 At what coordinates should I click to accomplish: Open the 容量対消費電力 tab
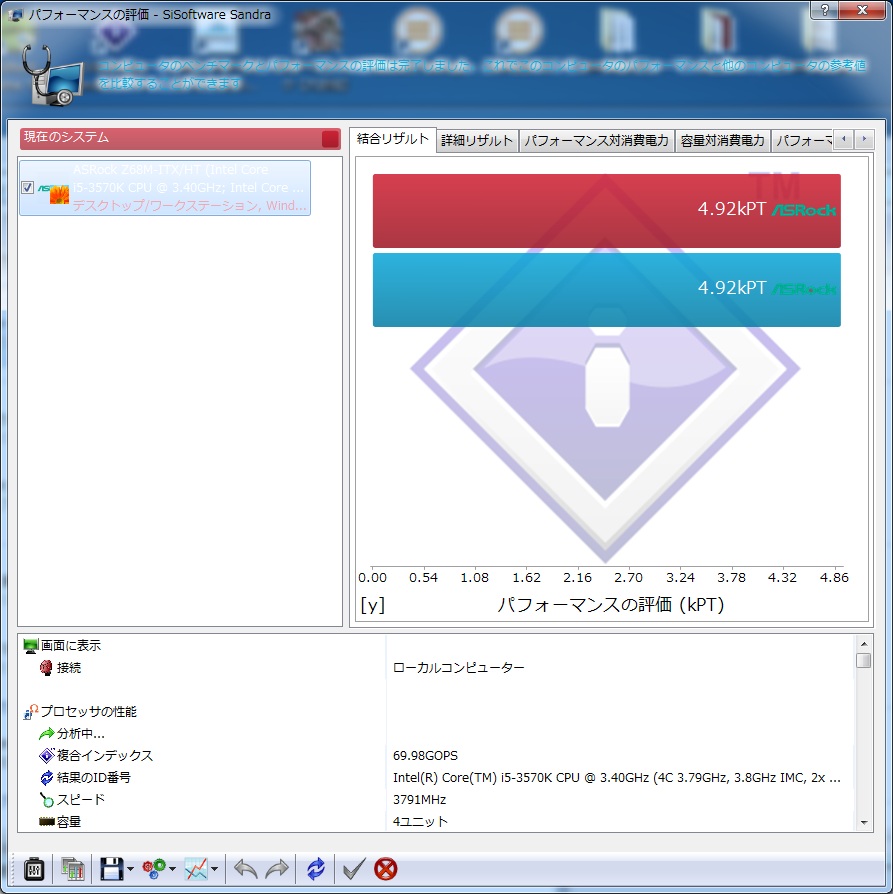(722, 140)
